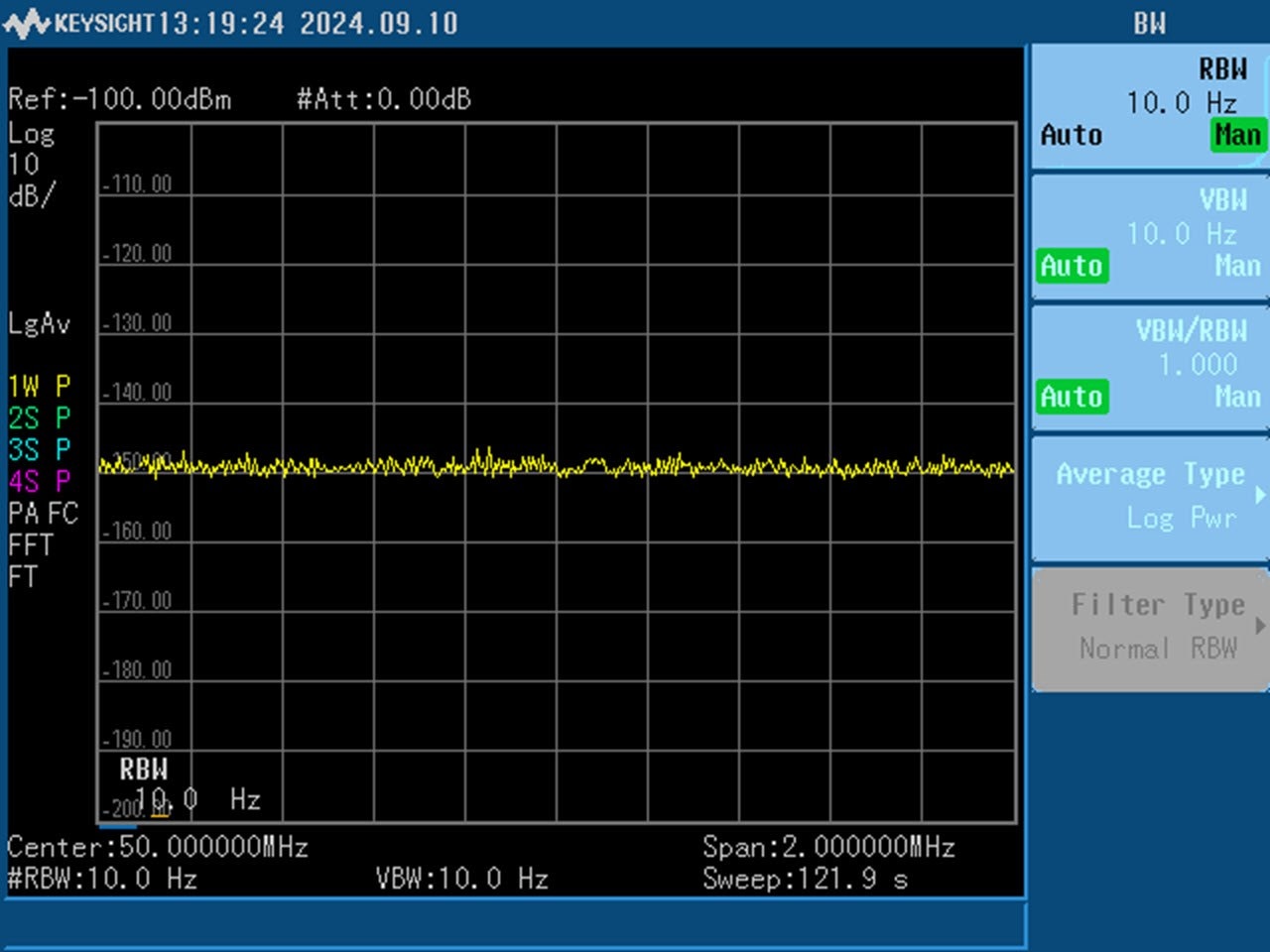
Task: Set RBW mode to Auto
Action: point(1071,135)
